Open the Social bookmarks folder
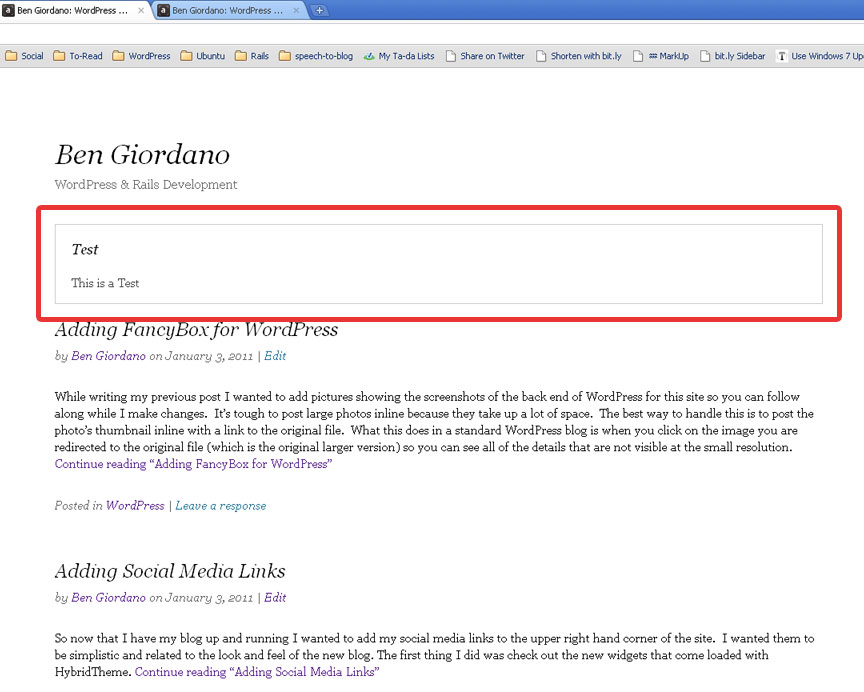864x692 pixels. (25, 56)
